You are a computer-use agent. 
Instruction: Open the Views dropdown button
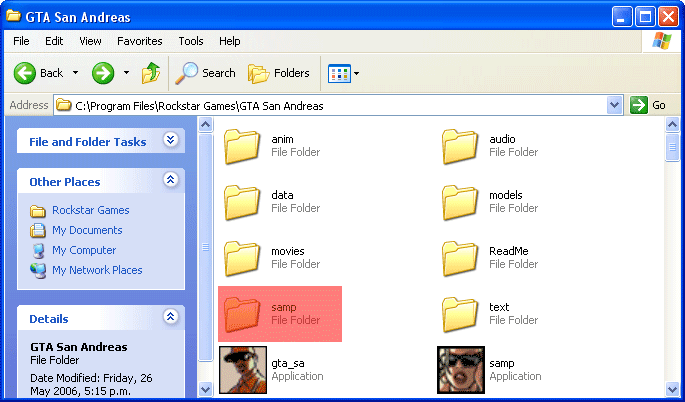click(x=343, y=73)
